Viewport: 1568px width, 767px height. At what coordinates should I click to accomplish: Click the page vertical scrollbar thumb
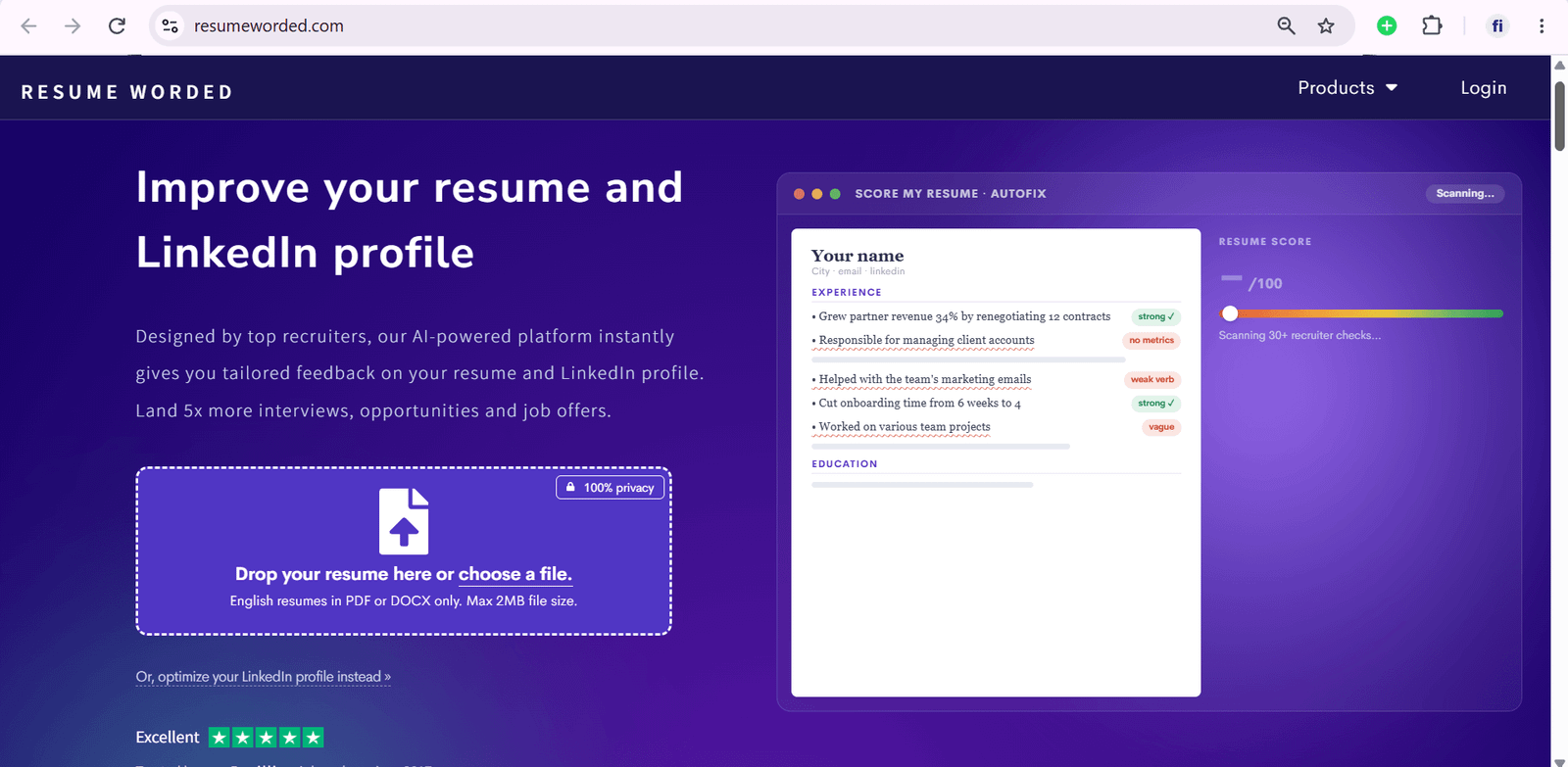click(1559, 116)
